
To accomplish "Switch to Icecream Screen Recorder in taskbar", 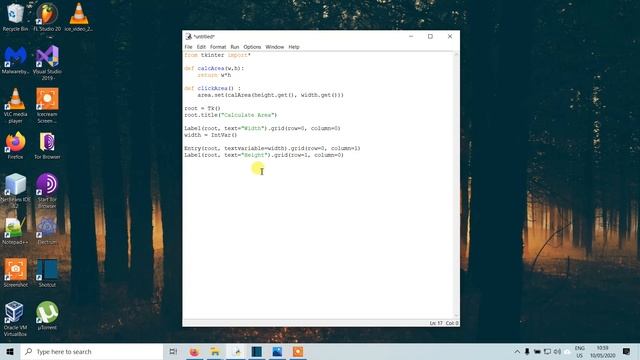I will 298,351.
